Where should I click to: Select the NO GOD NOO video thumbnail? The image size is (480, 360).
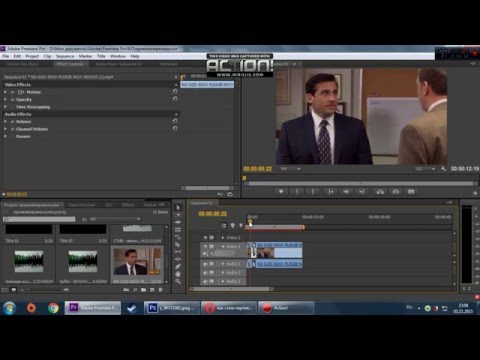(137, 261)
